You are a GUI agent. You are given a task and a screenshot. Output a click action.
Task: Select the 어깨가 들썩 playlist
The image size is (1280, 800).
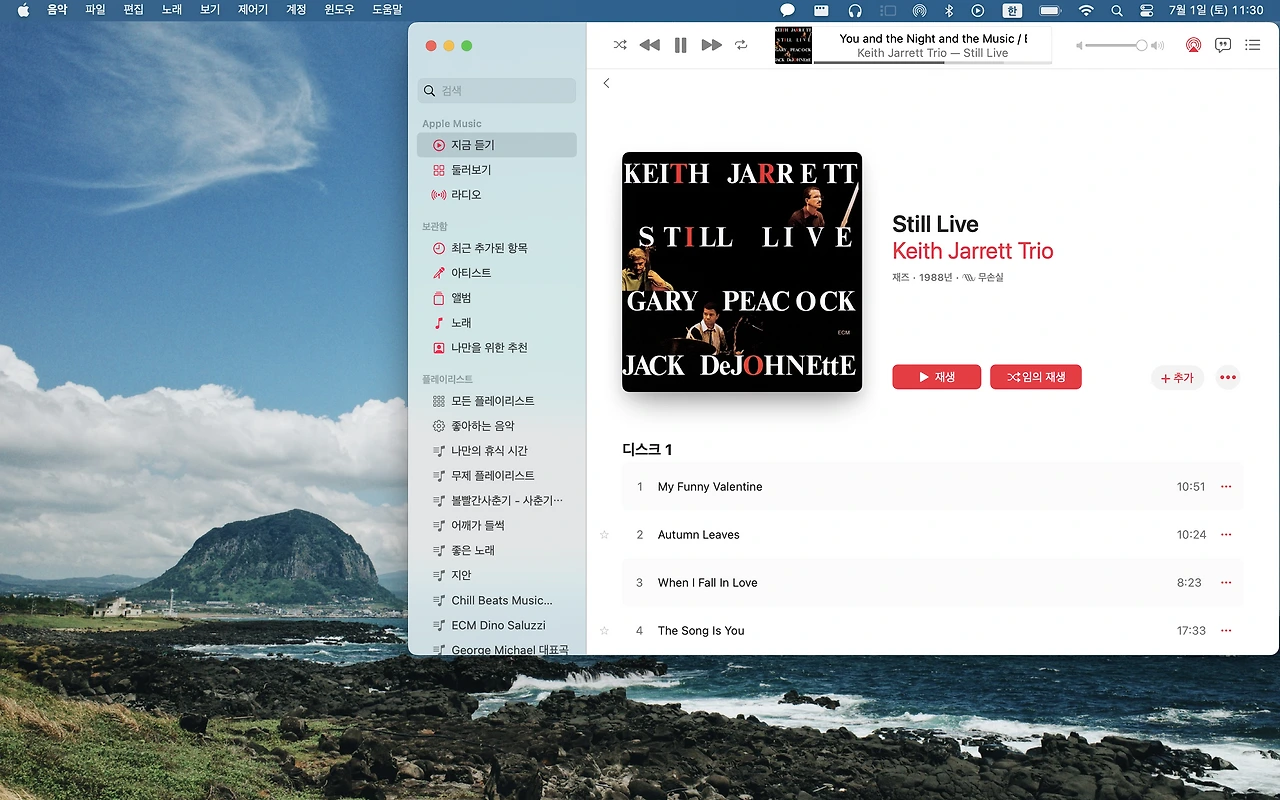pos(497,526)
